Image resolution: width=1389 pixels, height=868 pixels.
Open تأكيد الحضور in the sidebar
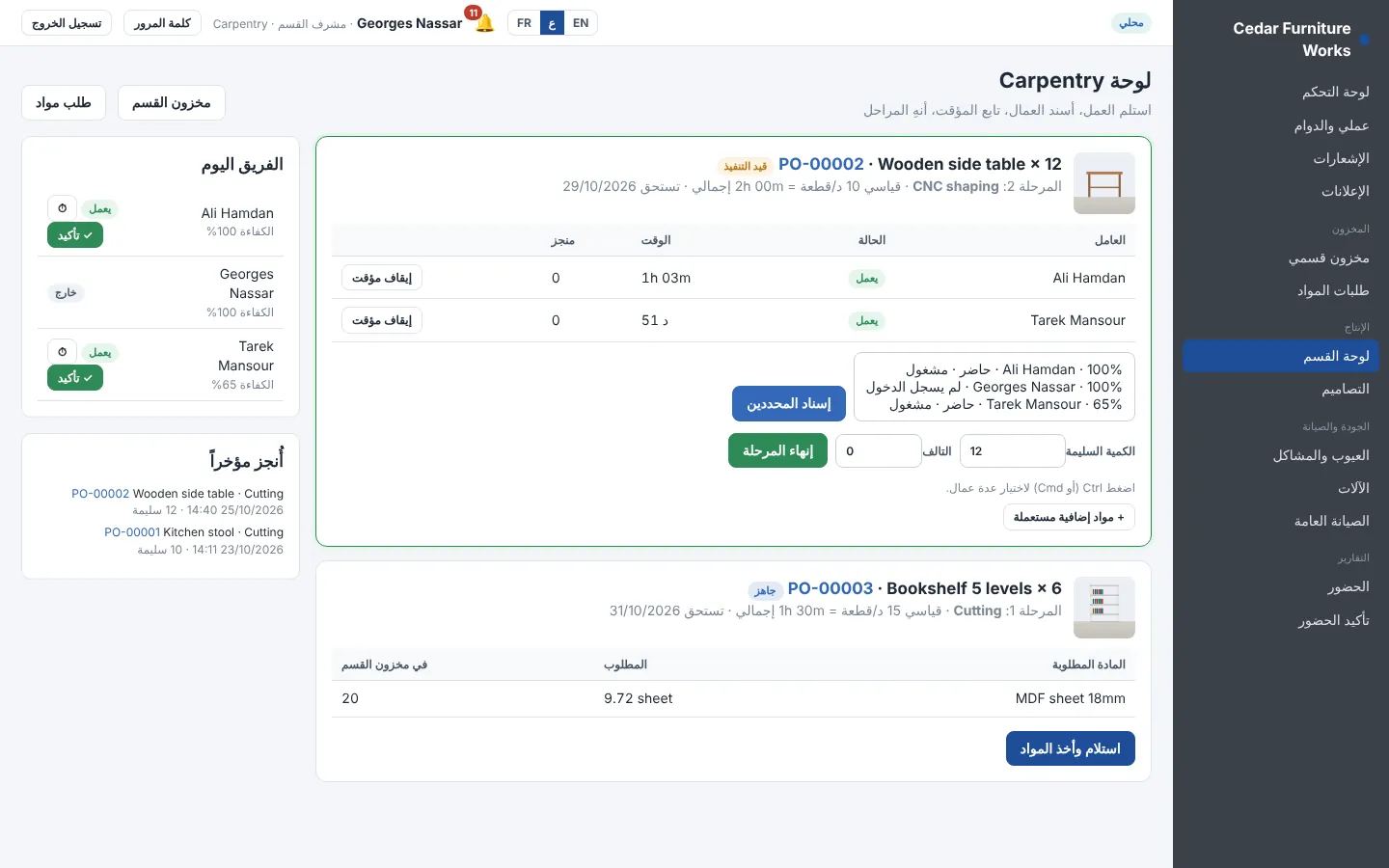point(1281,620)
